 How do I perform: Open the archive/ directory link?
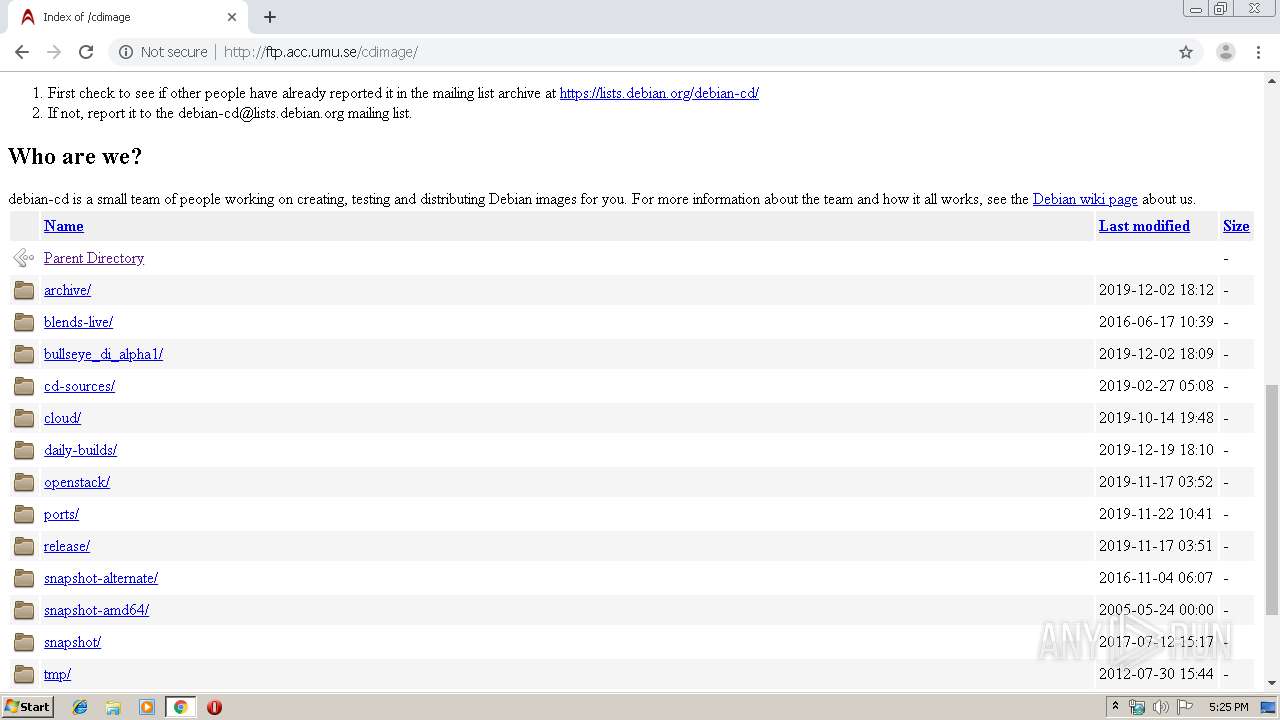(67, 290)
